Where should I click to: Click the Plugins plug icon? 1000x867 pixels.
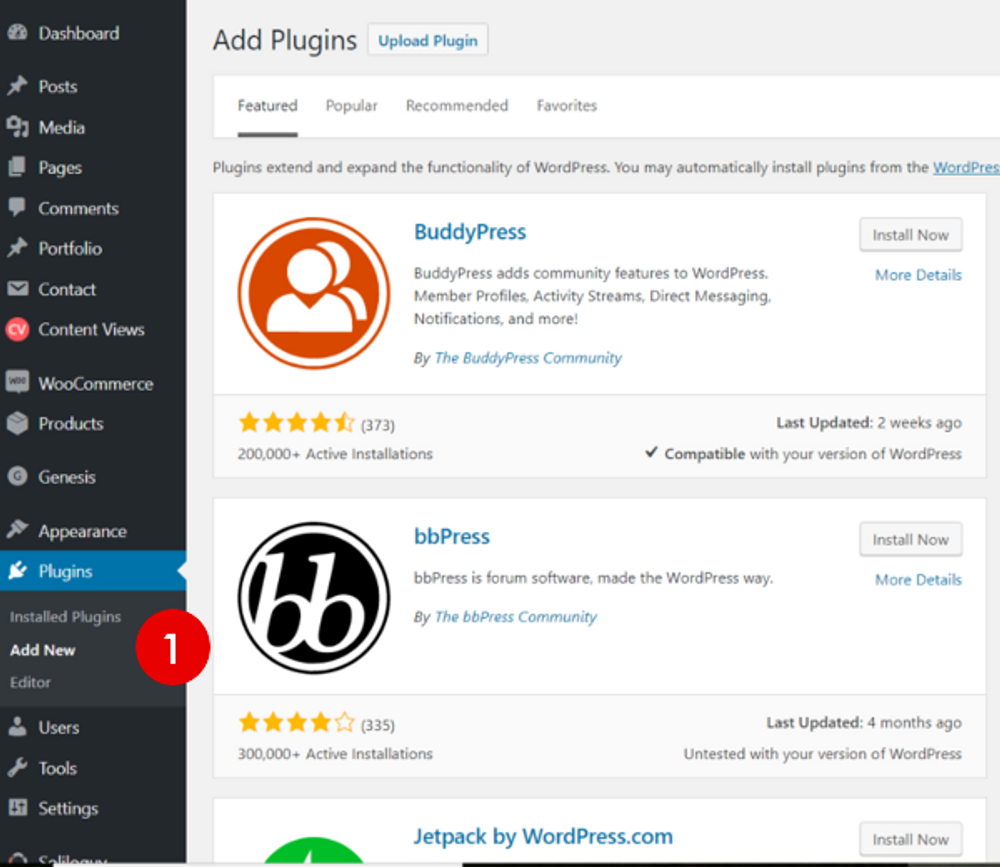(x=18, y=570)
